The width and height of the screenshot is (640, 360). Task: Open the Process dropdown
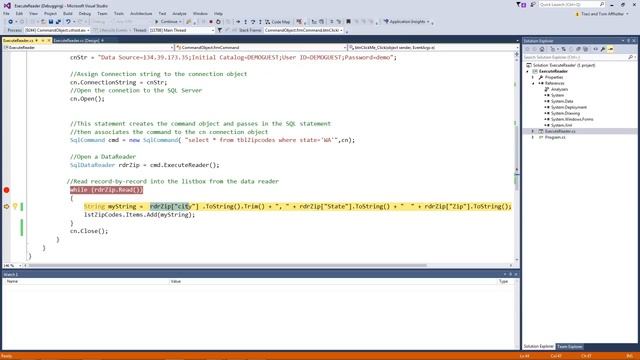click(57, 30)
